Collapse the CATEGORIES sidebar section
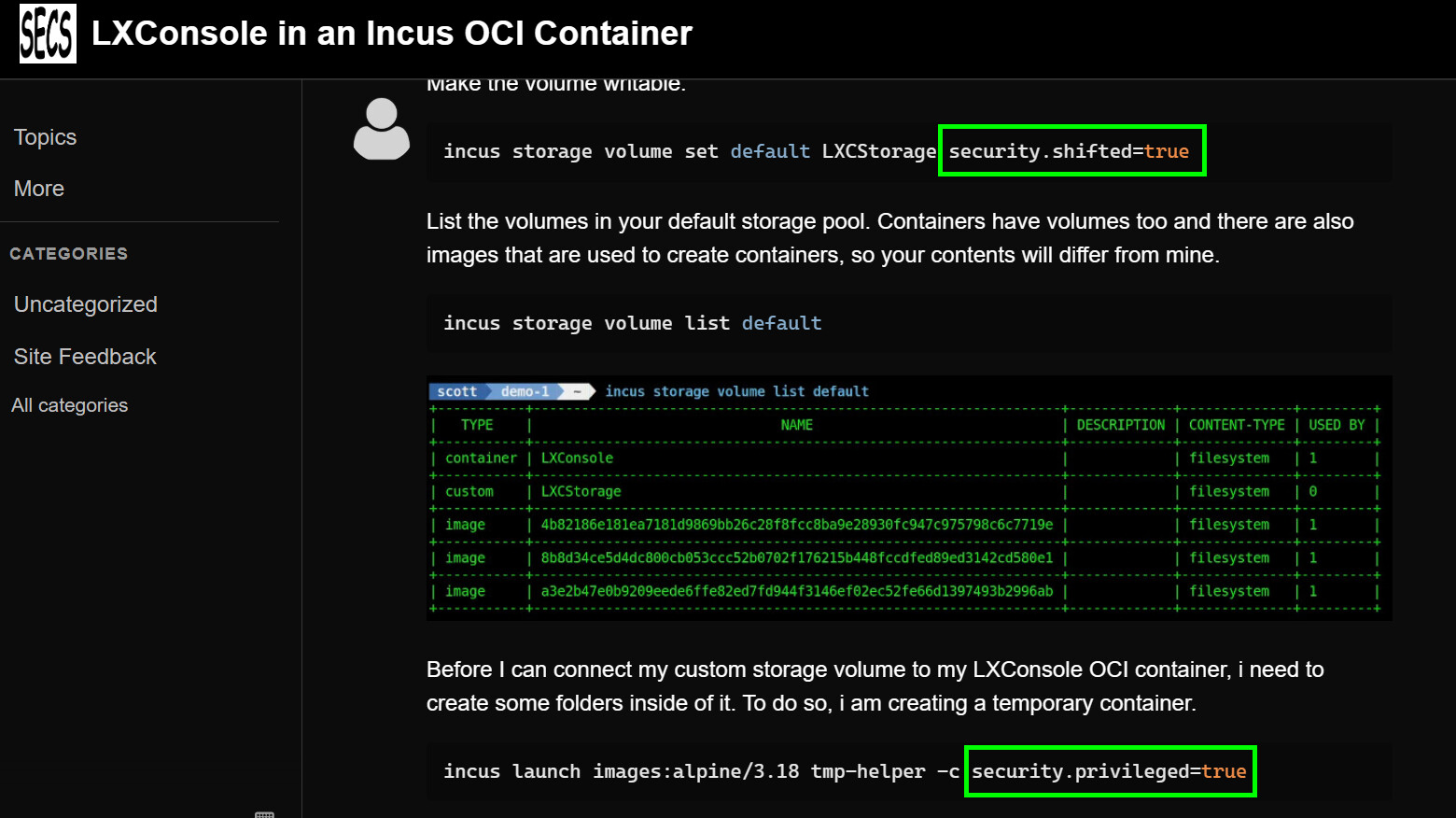Image resolution: width=1456 pixels, height=818 pixels. 68,254
